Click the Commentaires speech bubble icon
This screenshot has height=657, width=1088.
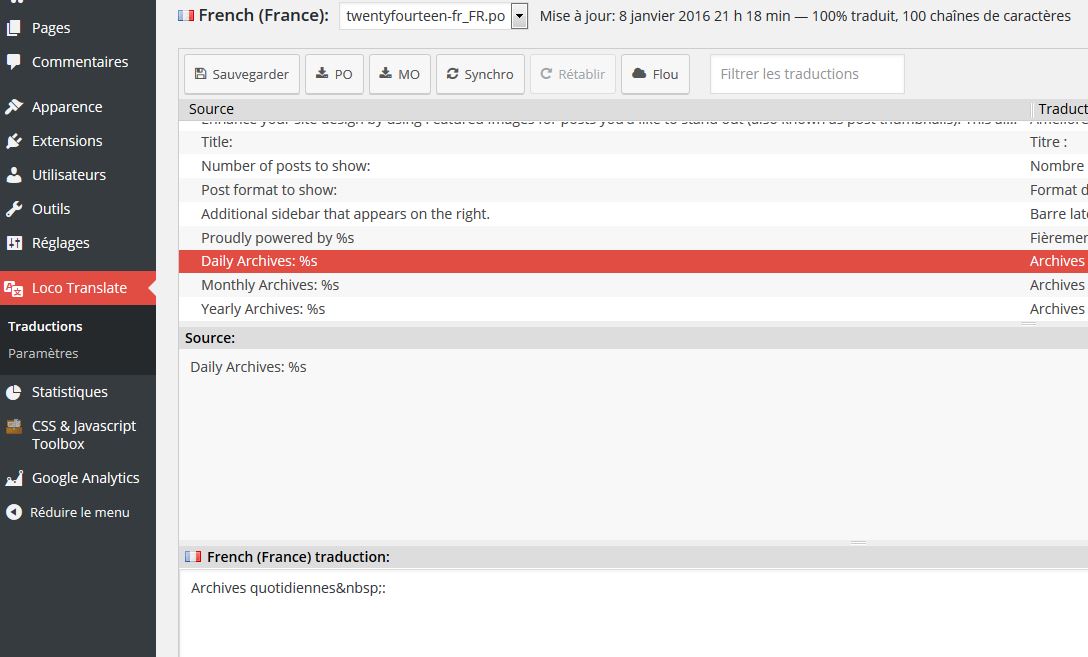point(13,62)
